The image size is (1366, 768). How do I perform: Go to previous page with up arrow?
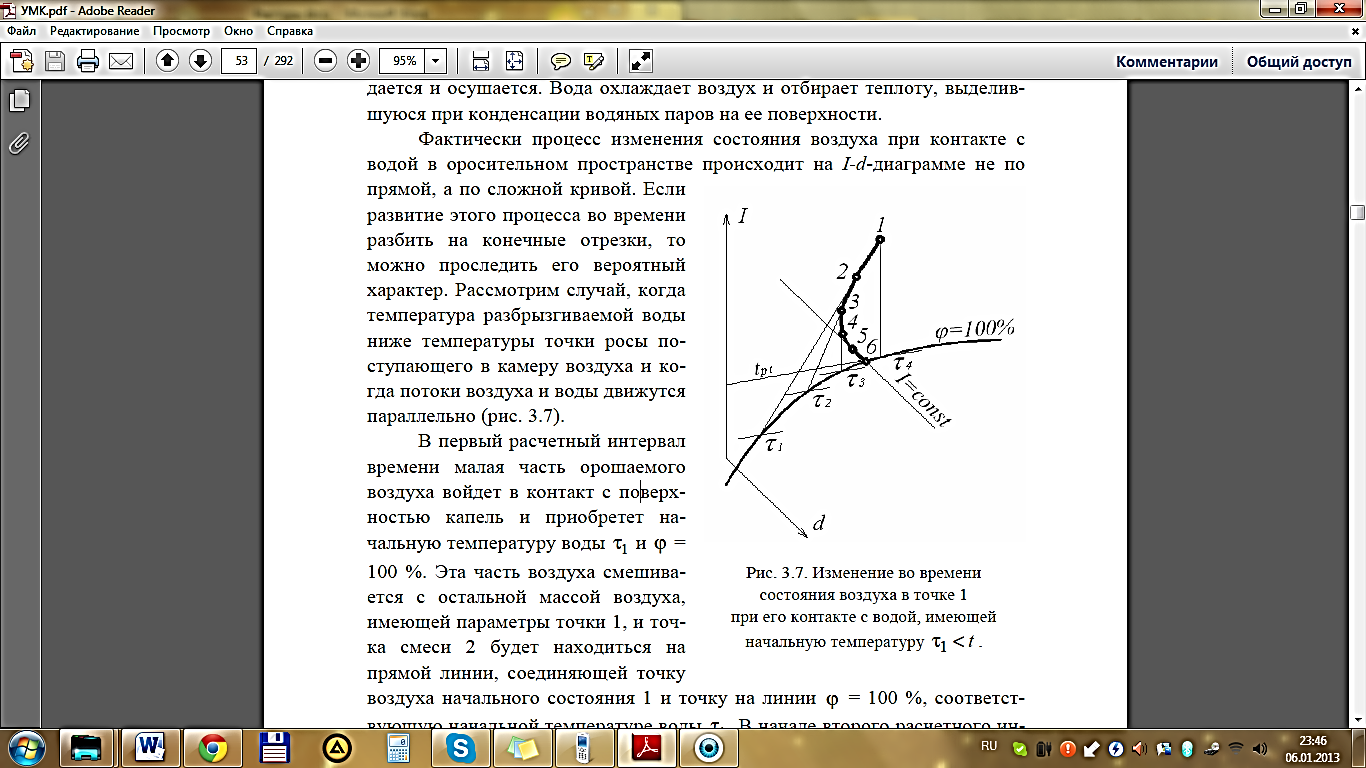pyautogui.click(x=167, y=61)
